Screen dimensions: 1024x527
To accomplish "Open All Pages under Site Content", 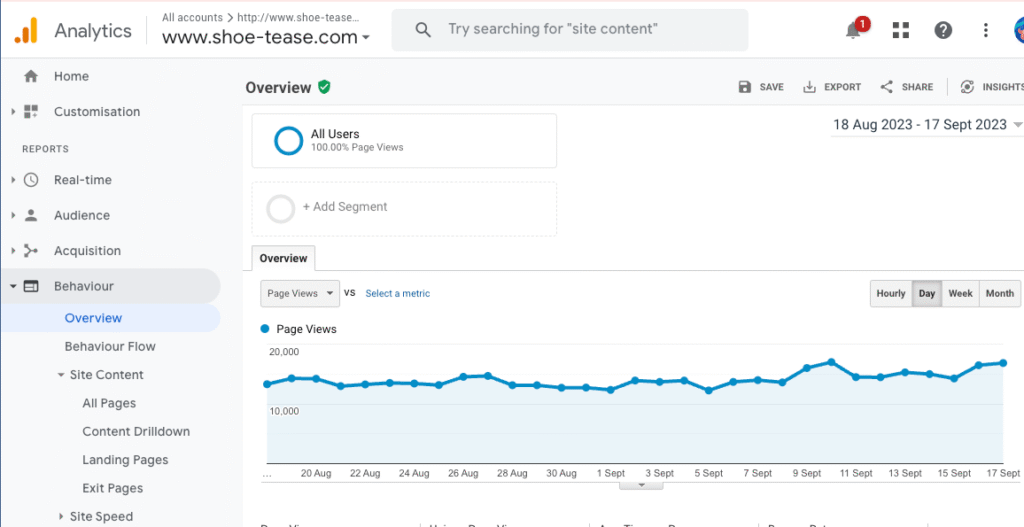I will click(x=109, y=403).
